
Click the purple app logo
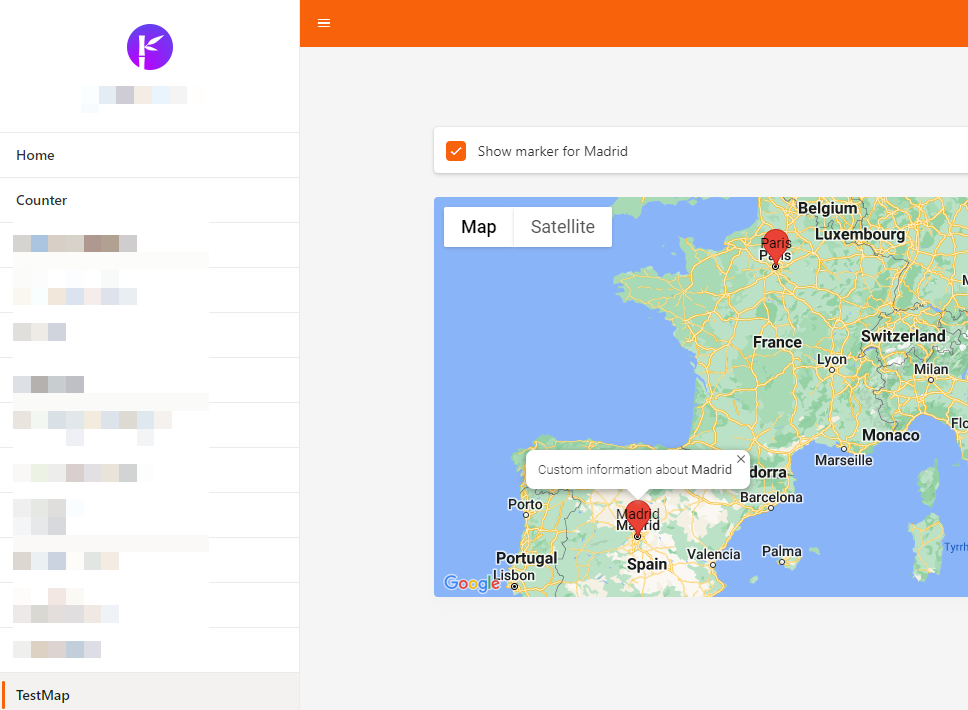pyautogui.click(x=150, y=47)
